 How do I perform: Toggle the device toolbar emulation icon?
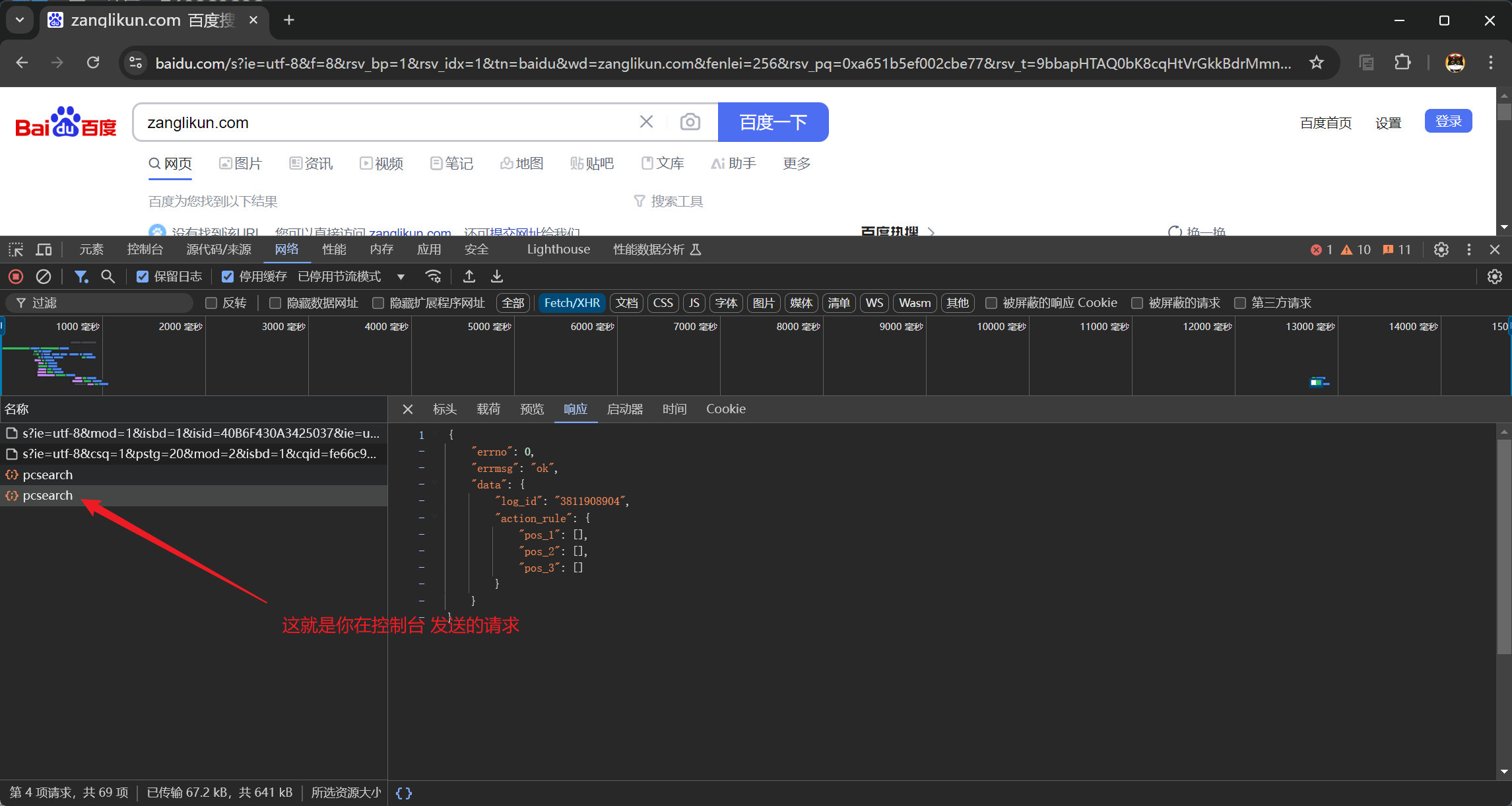[44, 250]
